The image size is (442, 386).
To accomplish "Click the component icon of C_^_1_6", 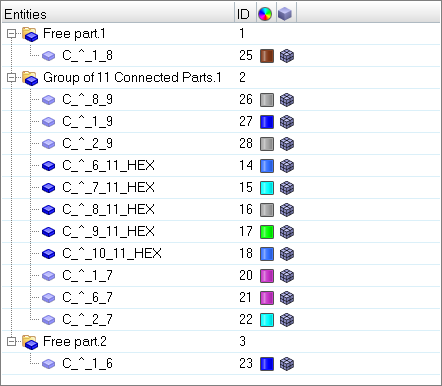I will click(49, 364).
